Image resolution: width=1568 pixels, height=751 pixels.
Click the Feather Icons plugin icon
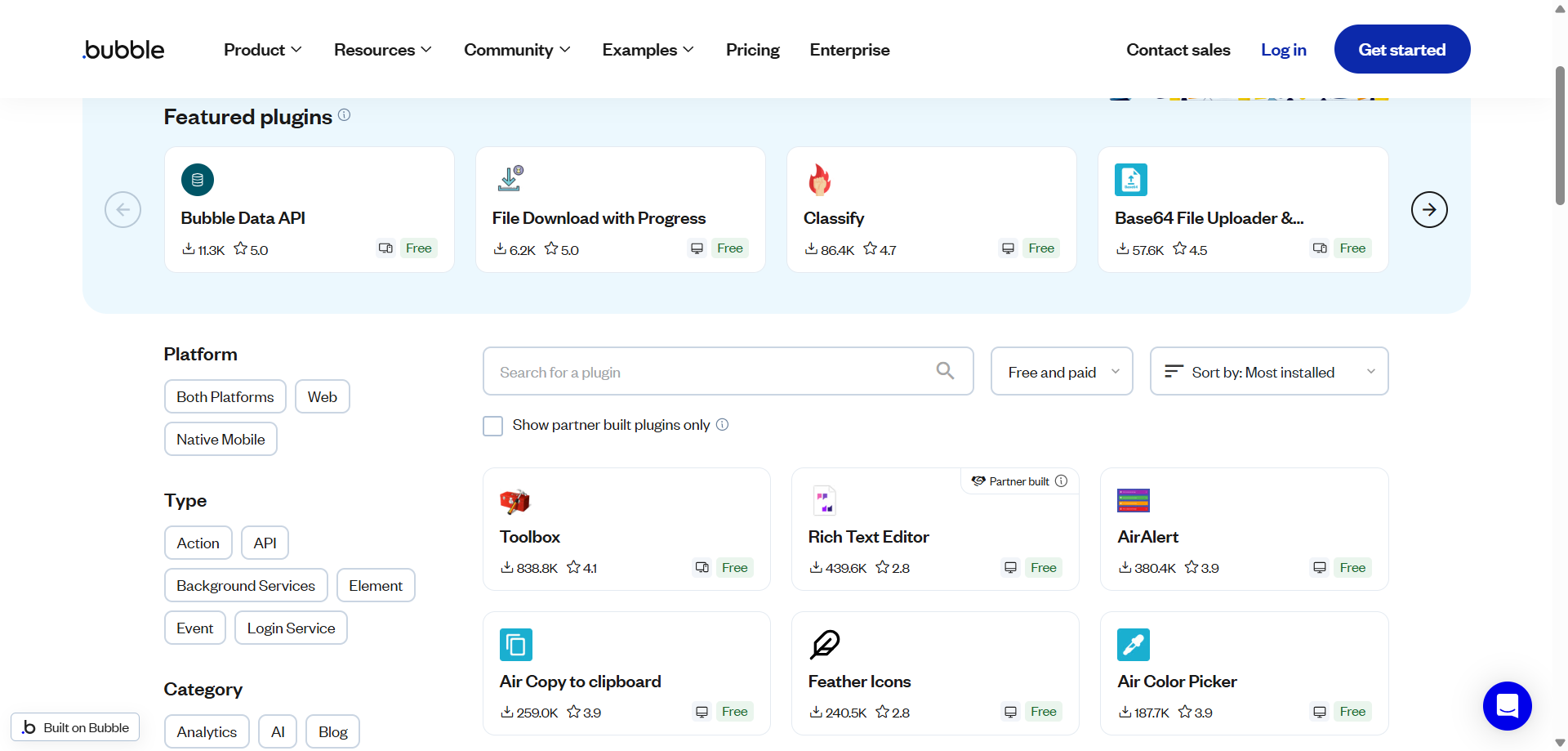[x=825, y=645]
